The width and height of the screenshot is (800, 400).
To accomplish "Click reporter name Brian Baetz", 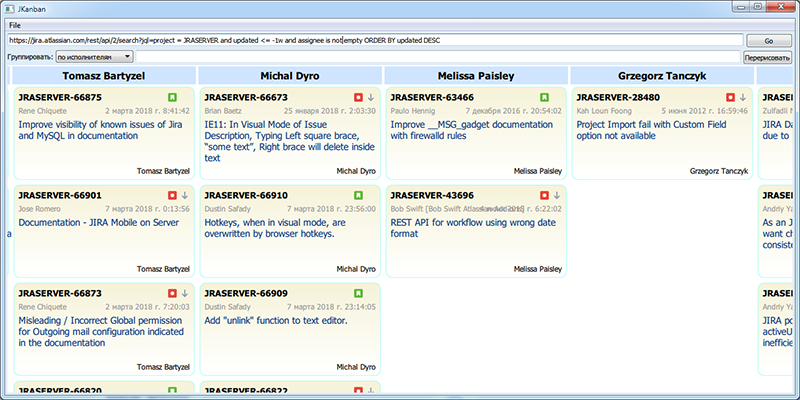I will click(x=221, y=111).
